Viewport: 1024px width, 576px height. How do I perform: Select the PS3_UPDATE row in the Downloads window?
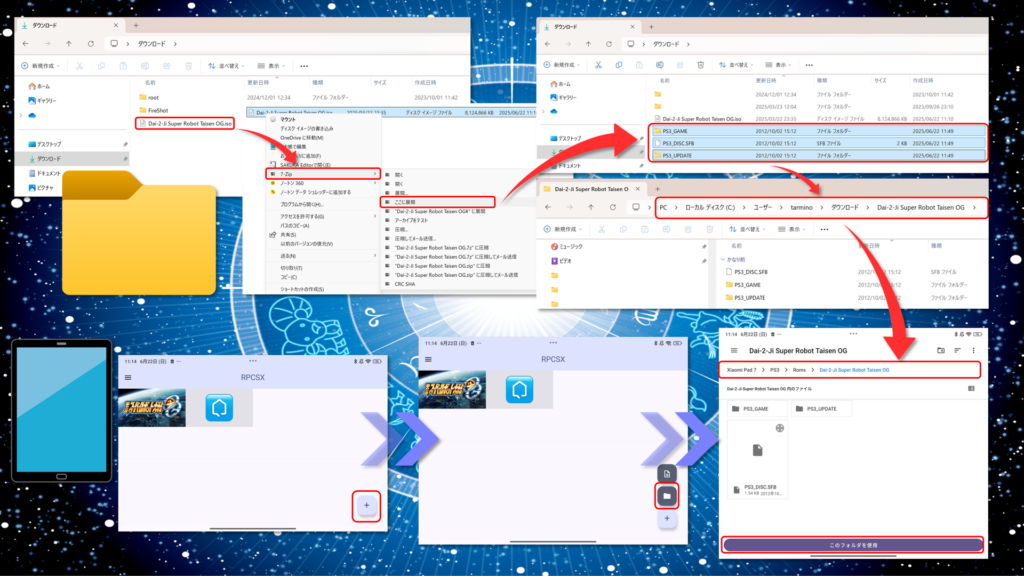pos(818,155)
